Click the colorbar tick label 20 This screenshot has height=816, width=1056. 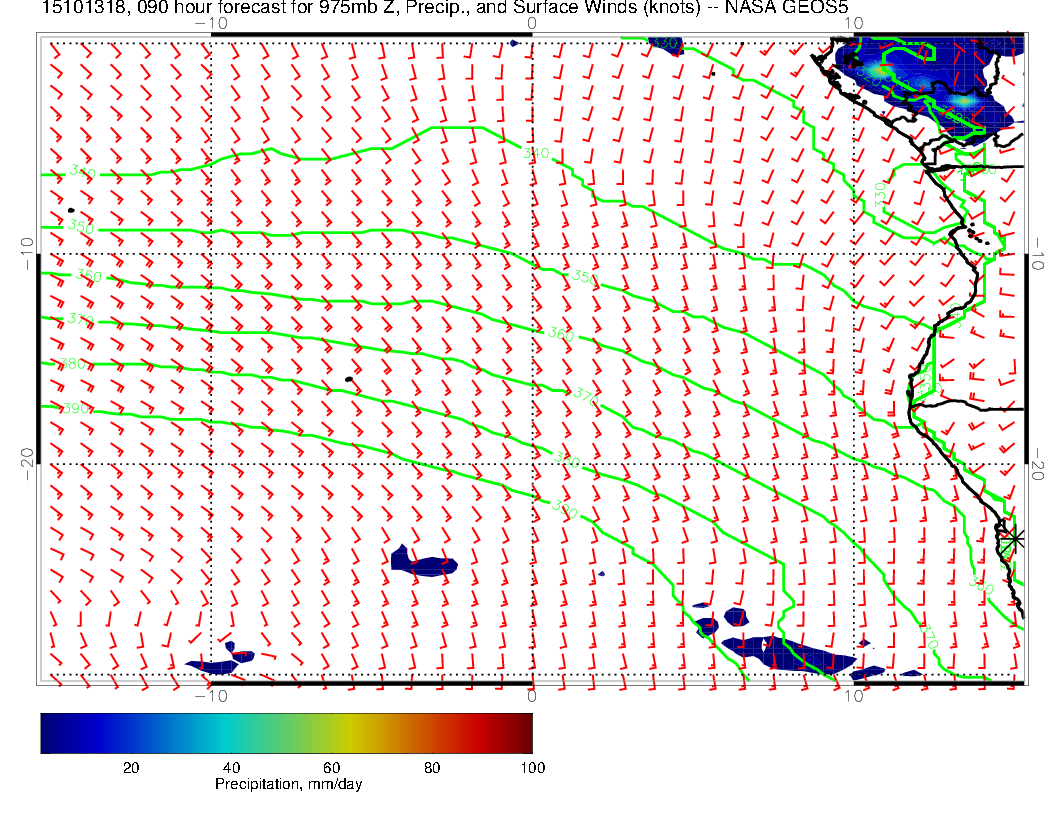[130, 767]
